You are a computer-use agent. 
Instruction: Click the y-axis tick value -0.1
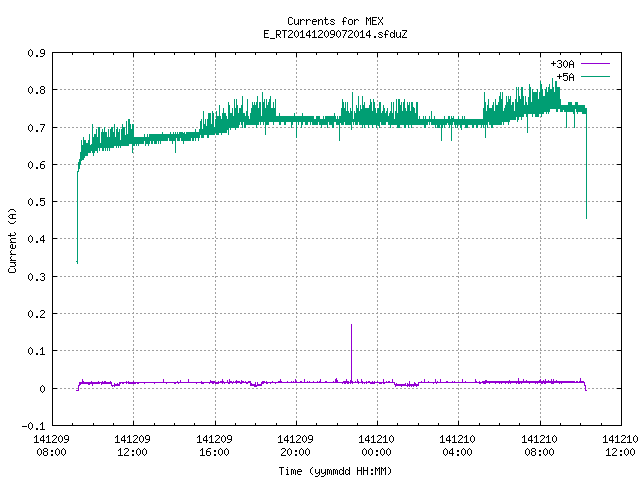(x=33, y=426)
